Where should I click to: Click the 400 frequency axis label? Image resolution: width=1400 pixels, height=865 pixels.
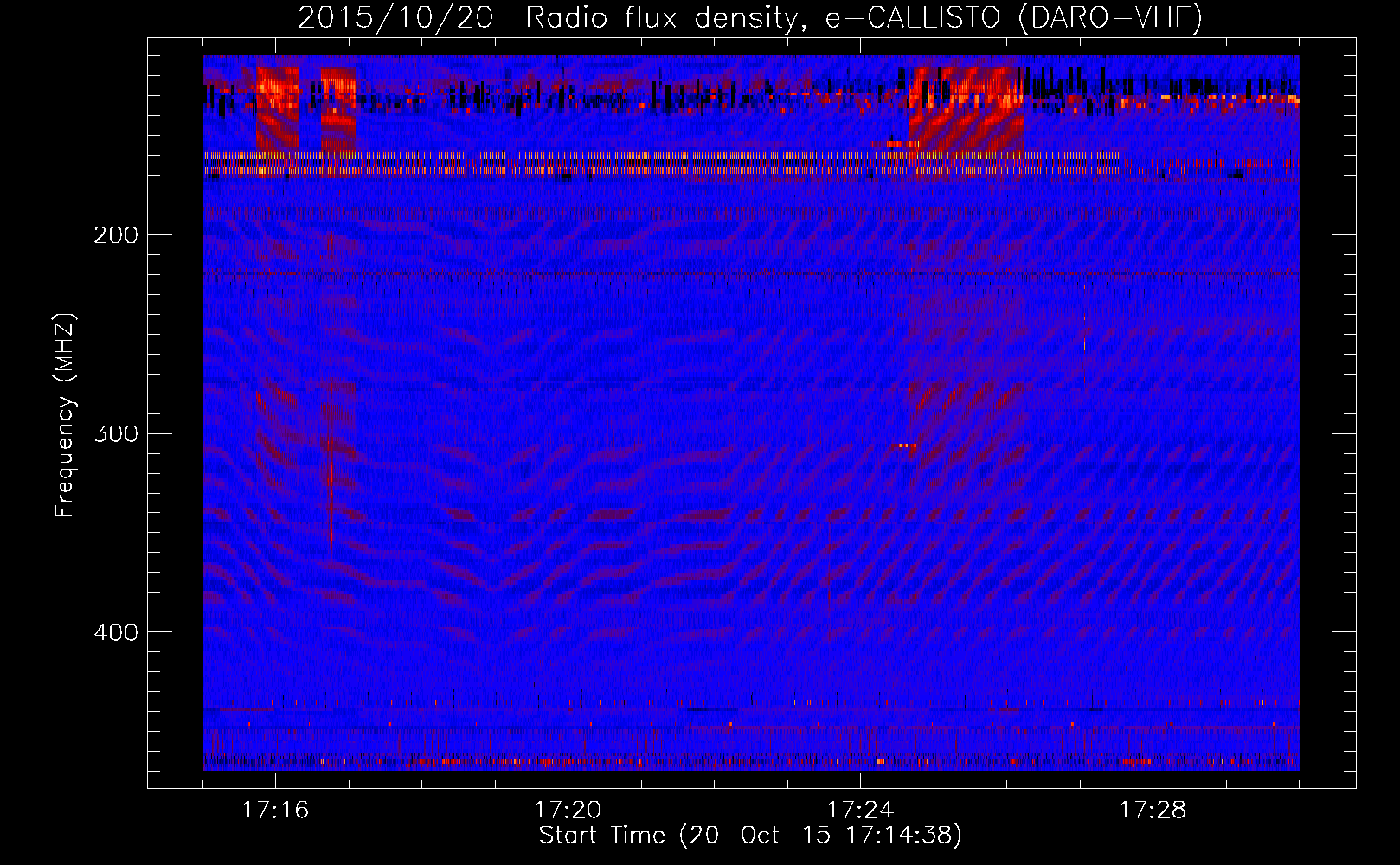[x=116, y=632]
